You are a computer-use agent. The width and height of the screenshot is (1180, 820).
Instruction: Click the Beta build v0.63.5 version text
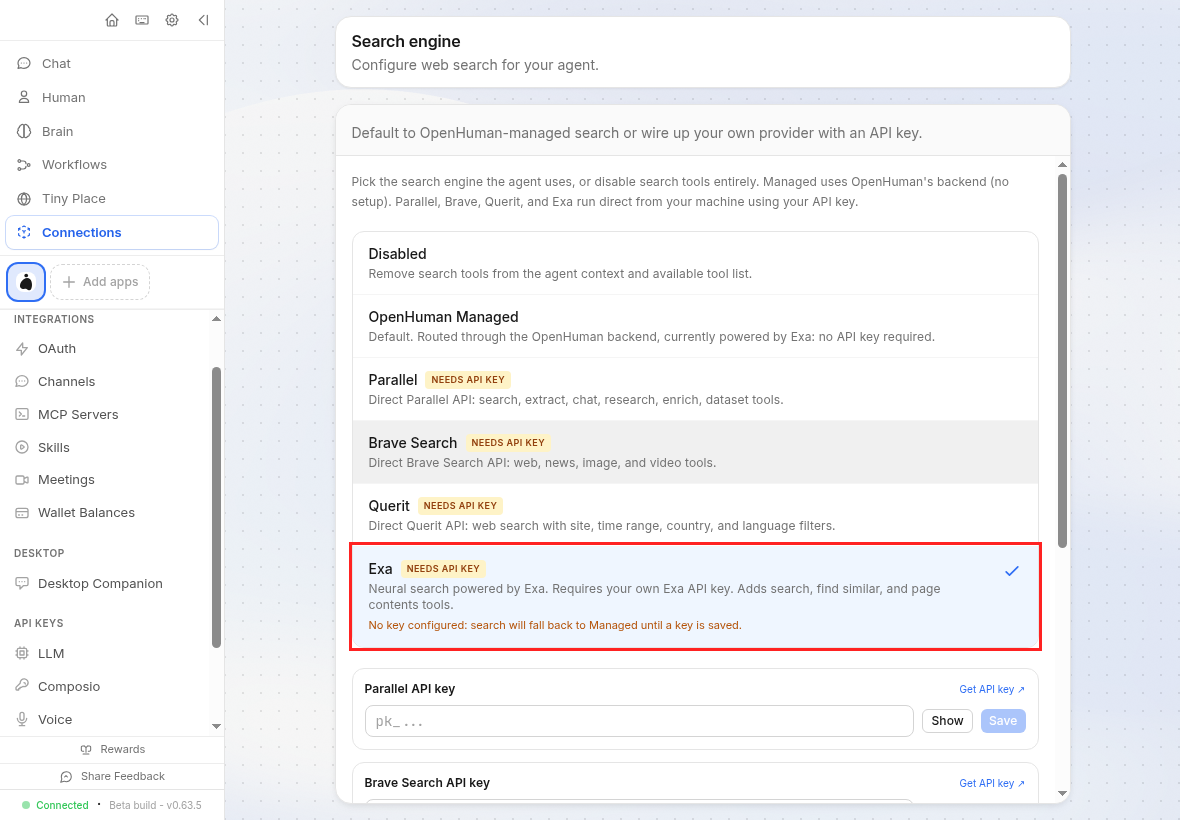(x=155, y=806)
